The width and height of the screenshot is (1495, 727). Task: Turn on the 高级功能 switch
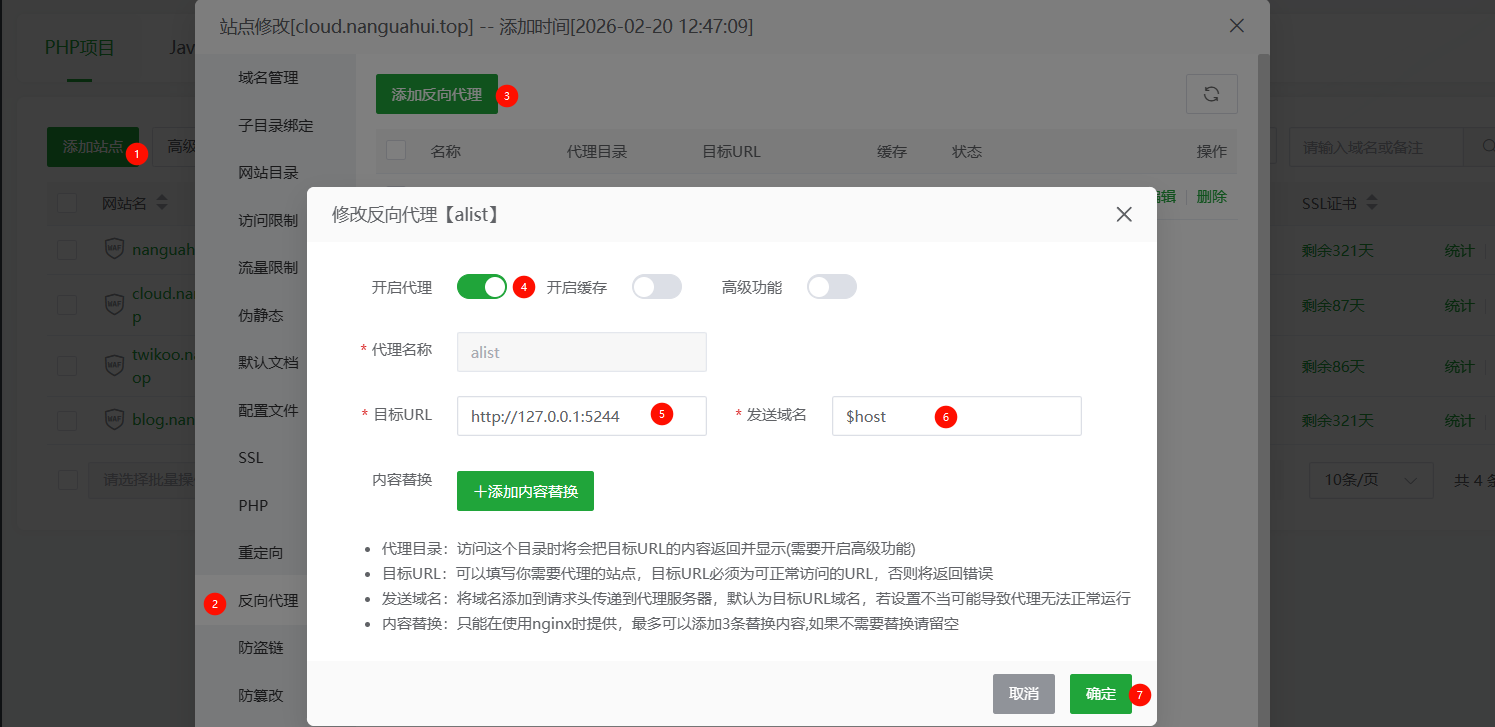(832, 287)
